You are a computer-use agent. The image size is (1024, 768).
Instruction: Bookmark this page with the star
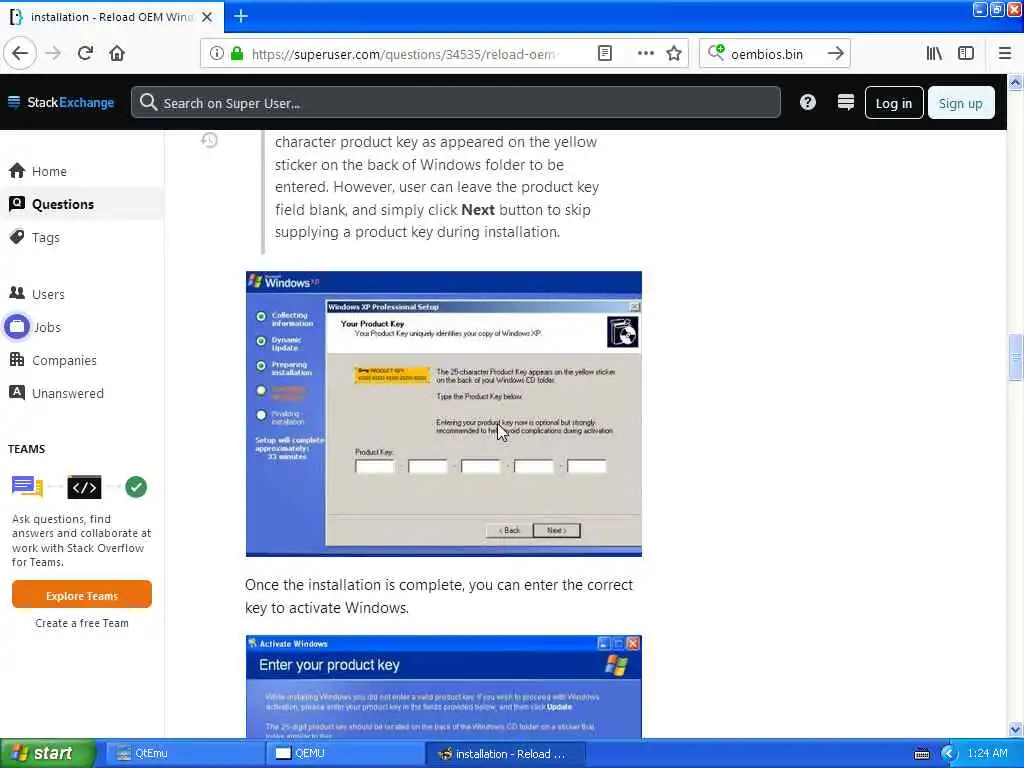coord(674,54)
